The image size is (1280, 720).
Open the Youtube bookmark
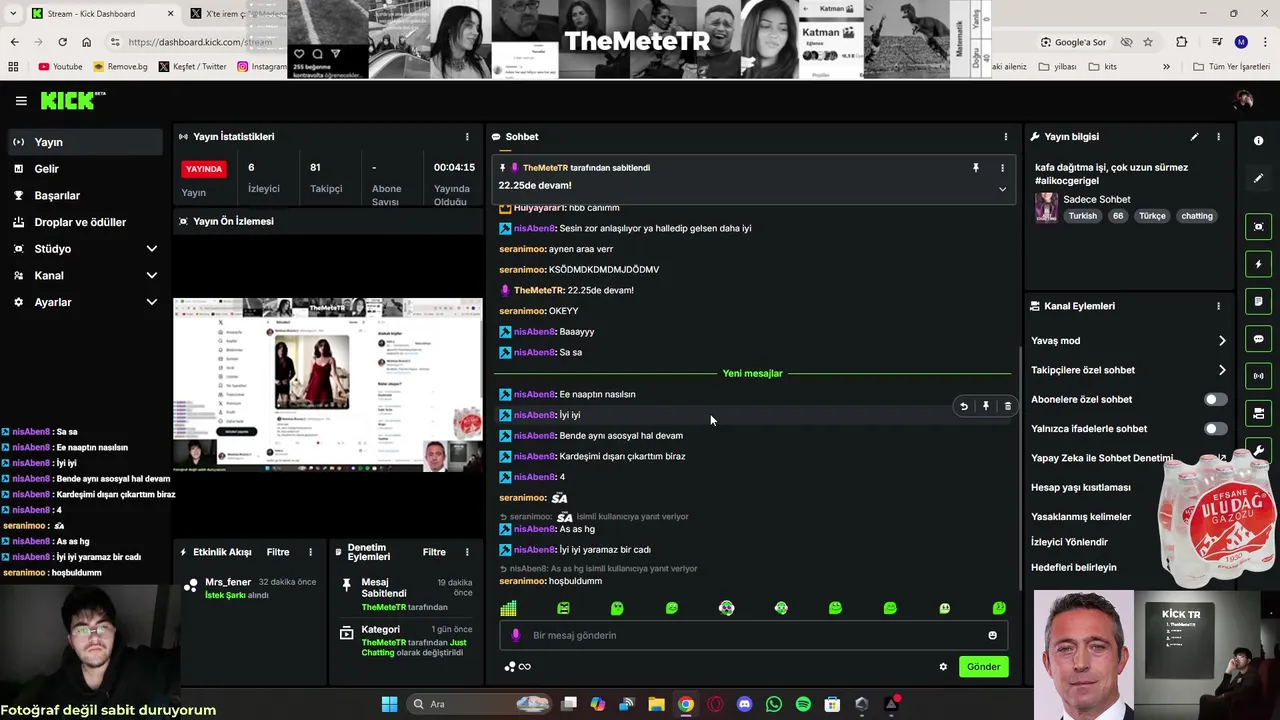click(x=60, y=67)
